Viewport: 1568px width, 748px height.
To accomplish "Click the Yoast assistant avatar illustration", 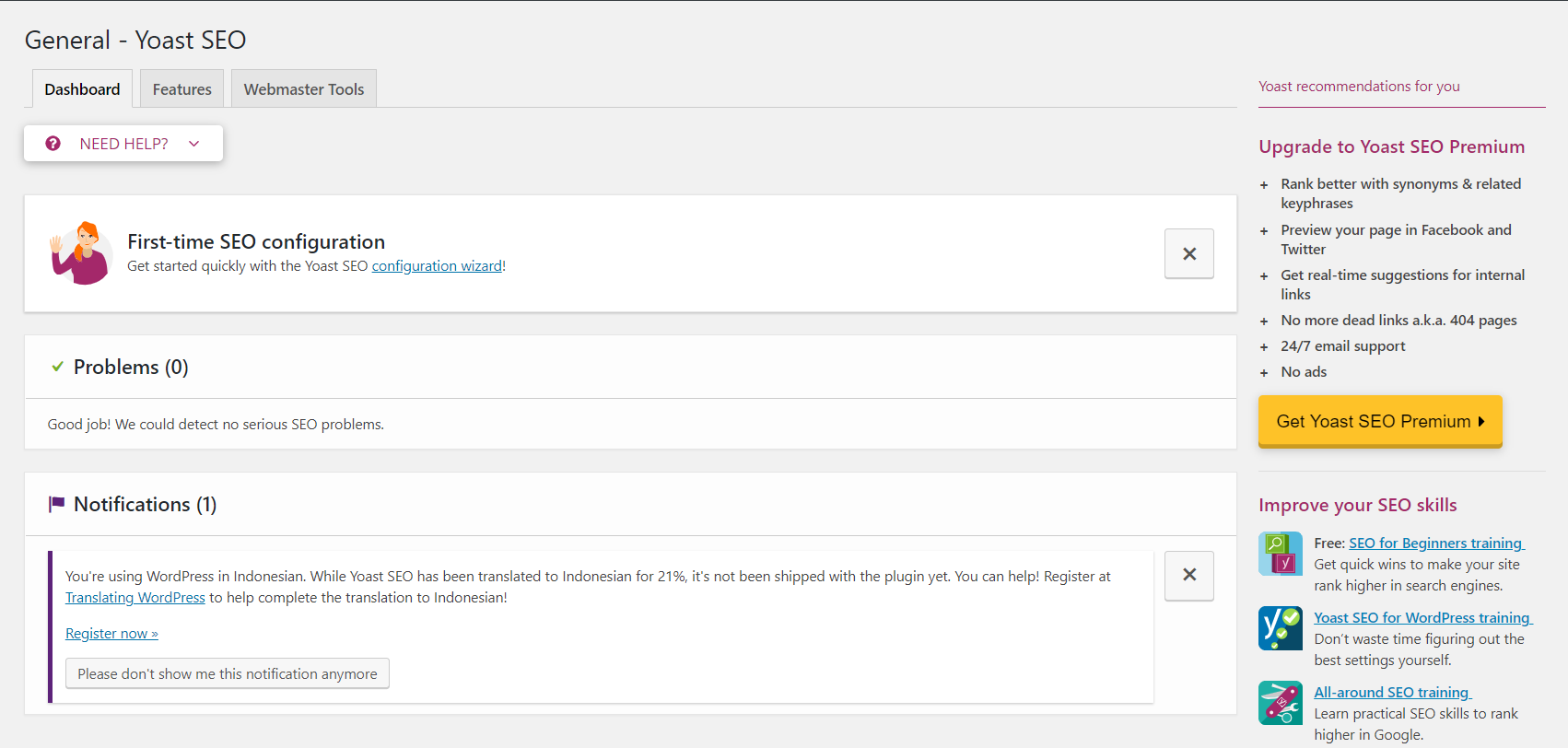I will click(81, 253).
